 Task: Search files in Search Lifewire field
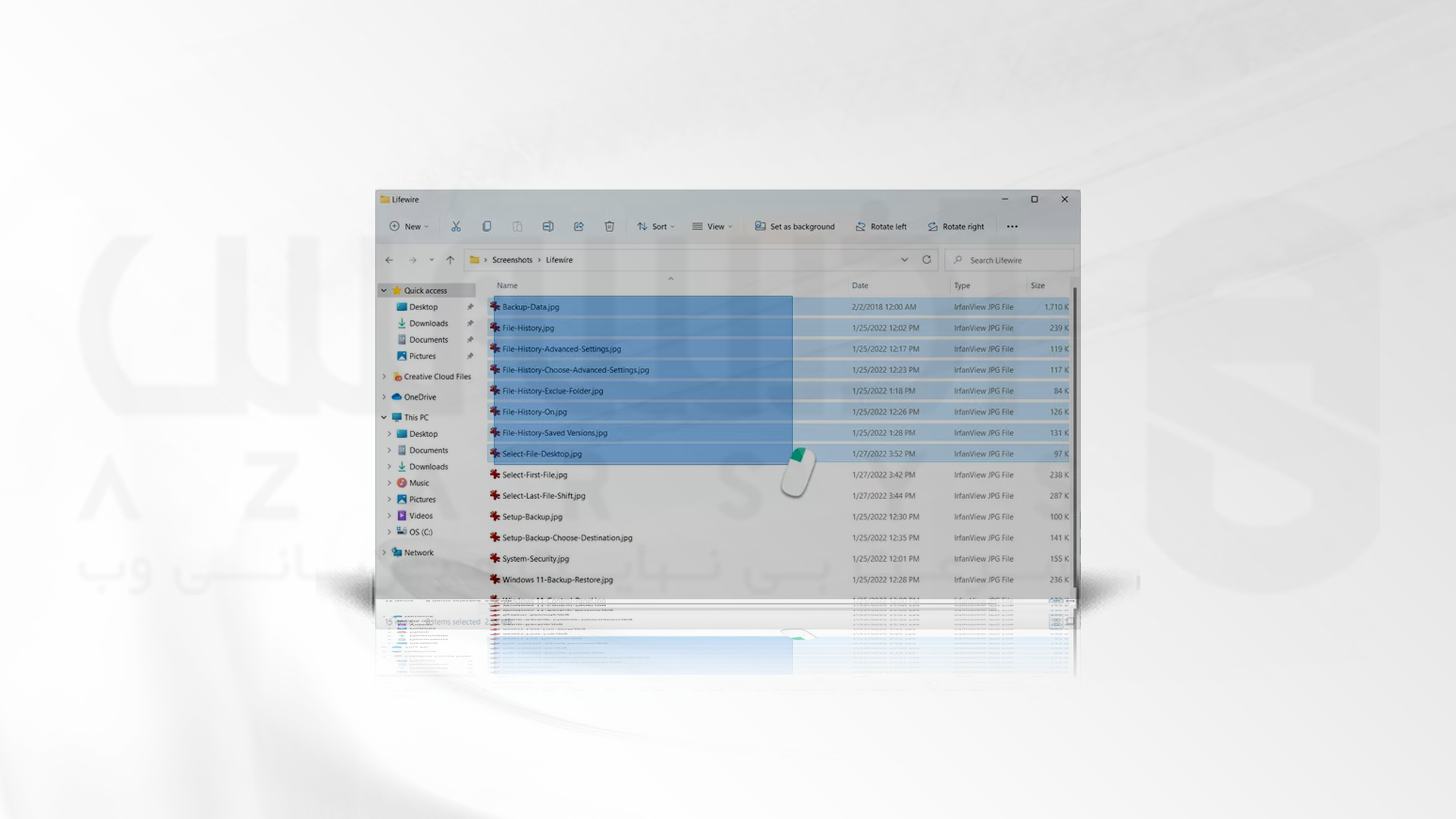pos(1007,260)
